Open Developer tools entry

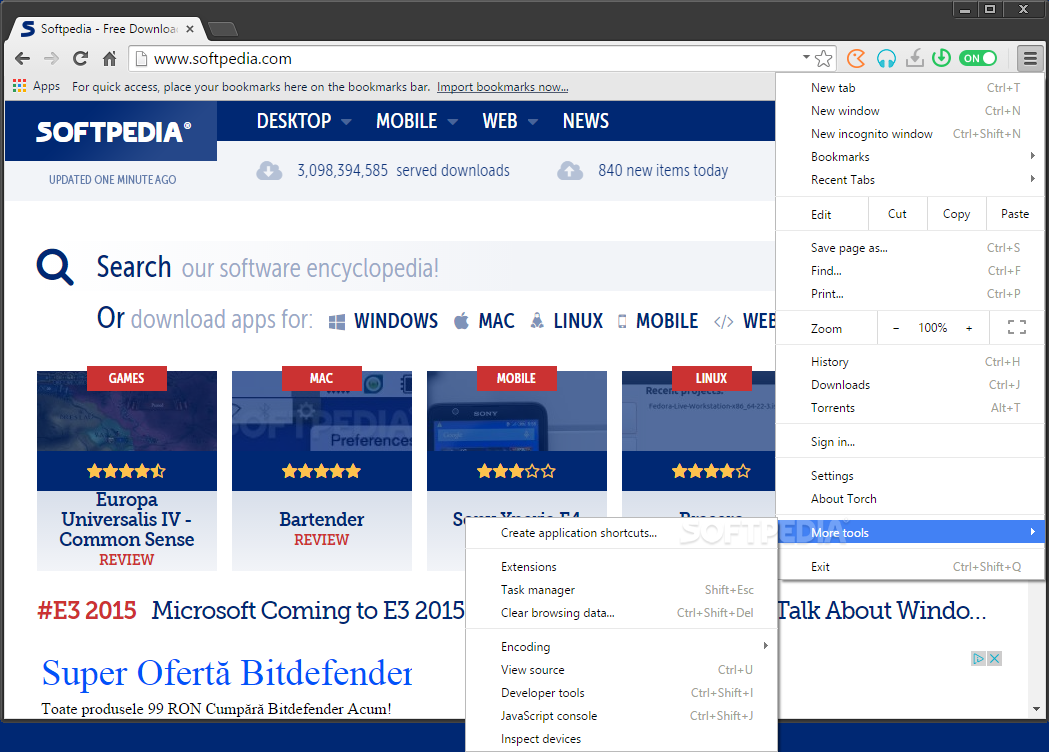(622, 692)
